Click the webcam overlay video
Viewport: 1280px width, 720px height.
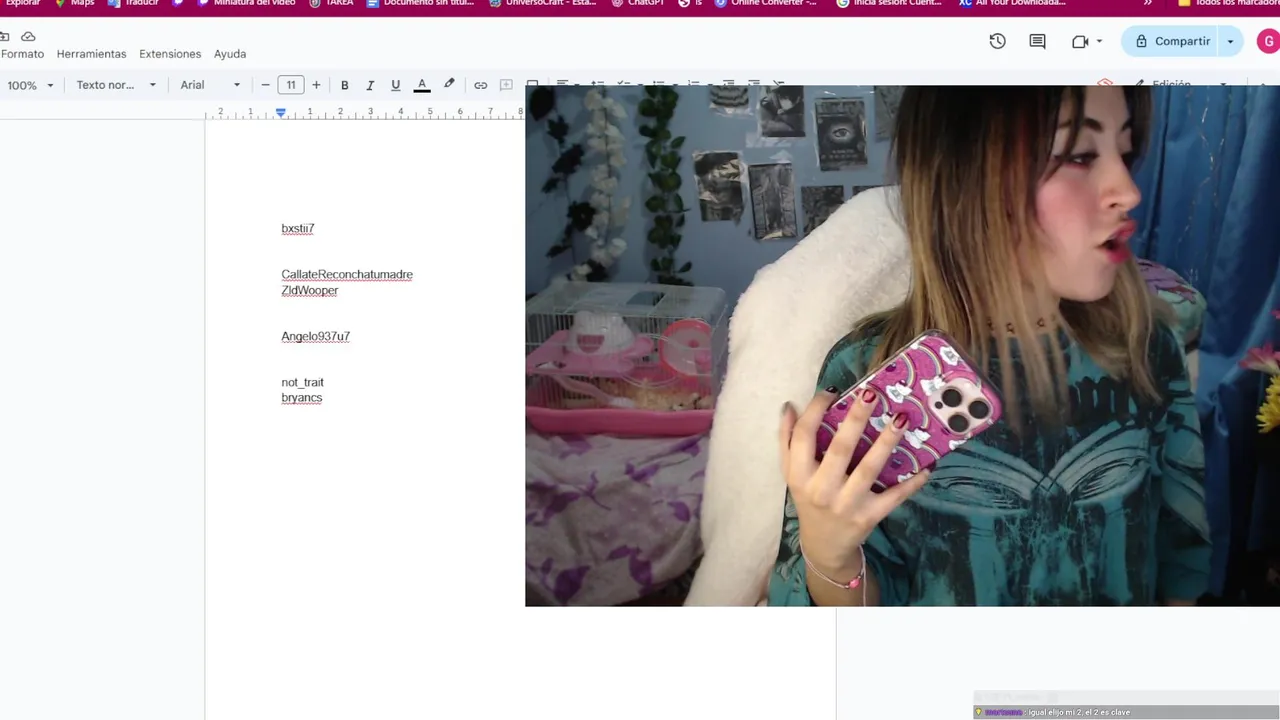[902, 346]
